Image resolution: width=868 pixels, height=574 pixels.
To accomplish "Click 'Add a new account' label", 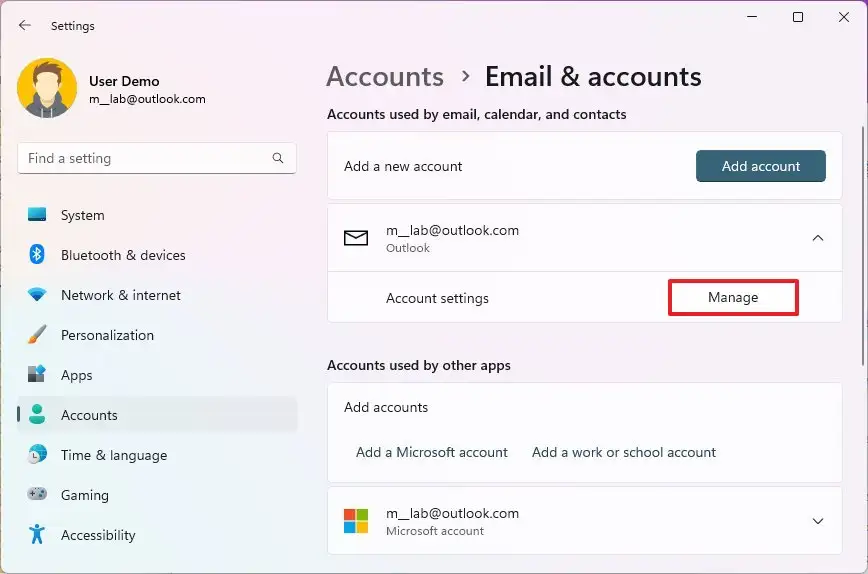I will pos(403,166).
